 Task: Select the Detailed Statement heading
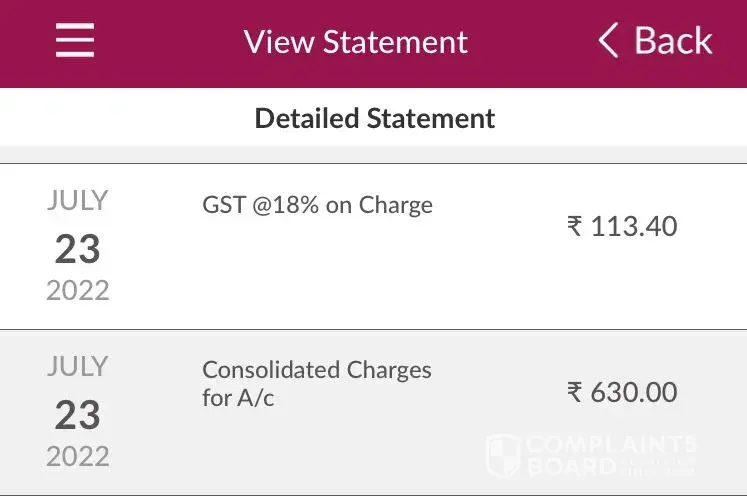click(x=374, y=118)
